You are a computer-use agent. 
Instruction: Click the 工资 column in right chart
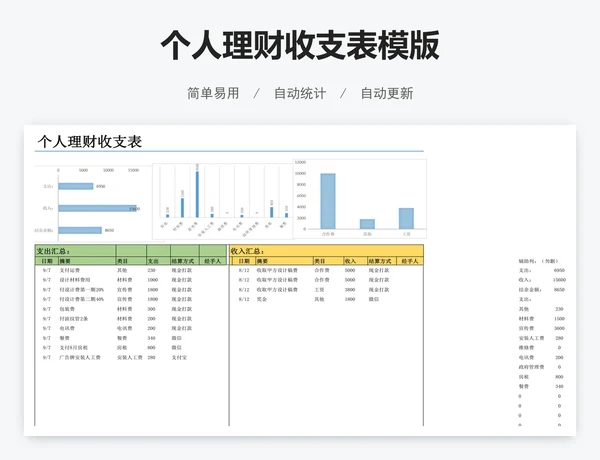406,219
